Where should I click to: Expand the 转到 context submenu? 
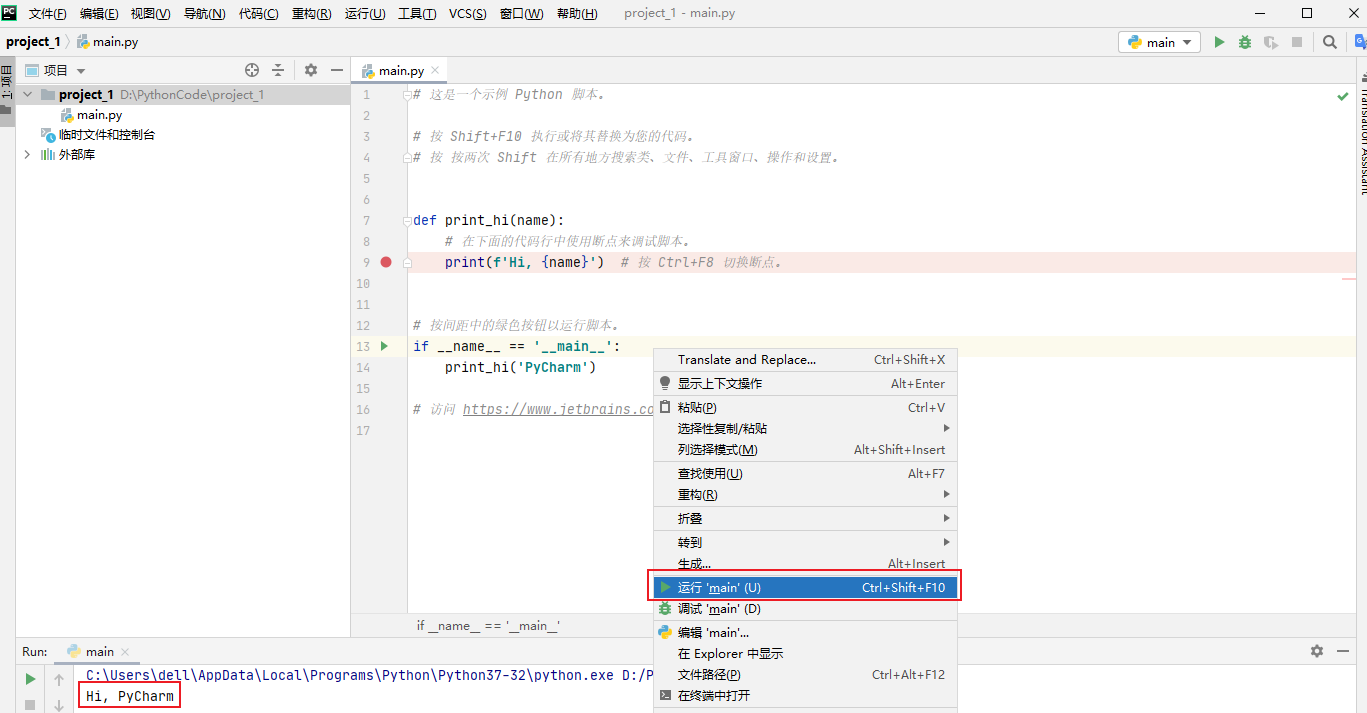pos(805,542)
